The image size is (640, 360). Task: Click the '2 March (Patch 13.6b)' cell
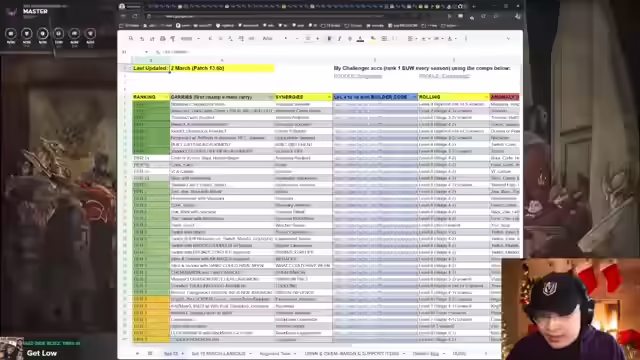pyautogui.click(x=222, y=68)
